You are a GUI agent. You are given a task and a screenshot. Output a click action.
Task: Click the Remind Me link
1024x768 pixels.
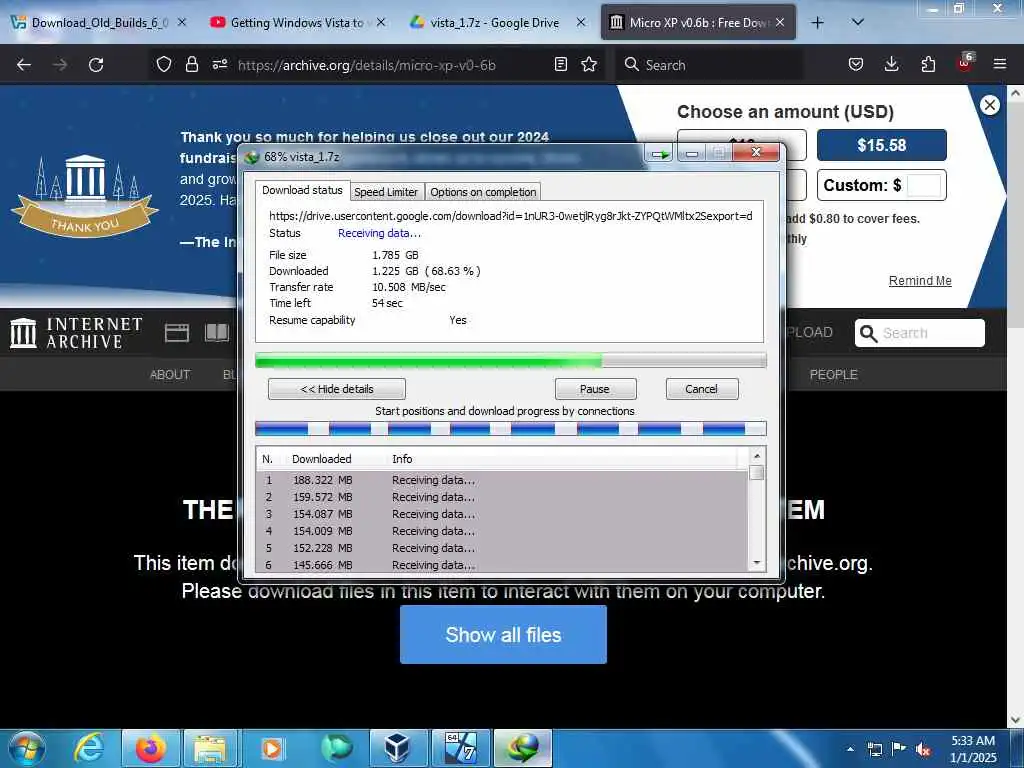click(x=920, y=281)
